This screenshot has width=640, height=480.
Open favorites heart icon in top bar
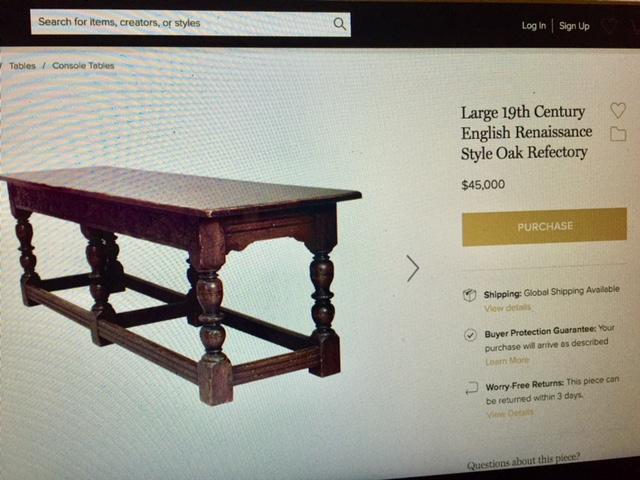609,26
